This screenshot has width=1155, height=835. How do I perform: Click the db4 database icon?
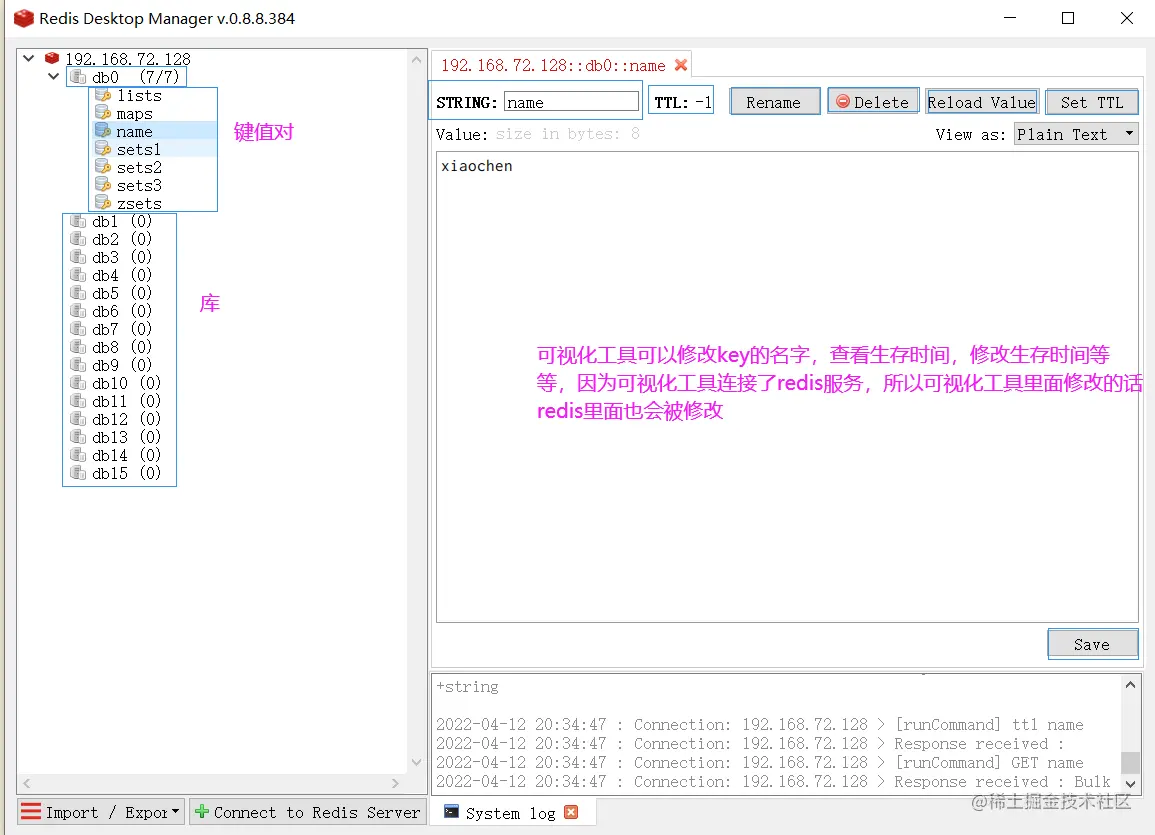(77, 275)
